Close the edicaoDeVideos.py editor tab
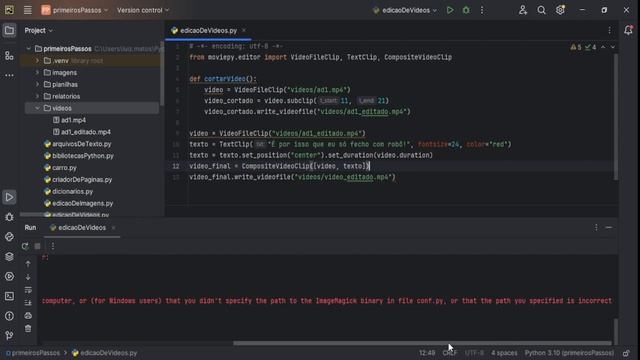This screenshot has width=640, height=360. click(244, 31)
